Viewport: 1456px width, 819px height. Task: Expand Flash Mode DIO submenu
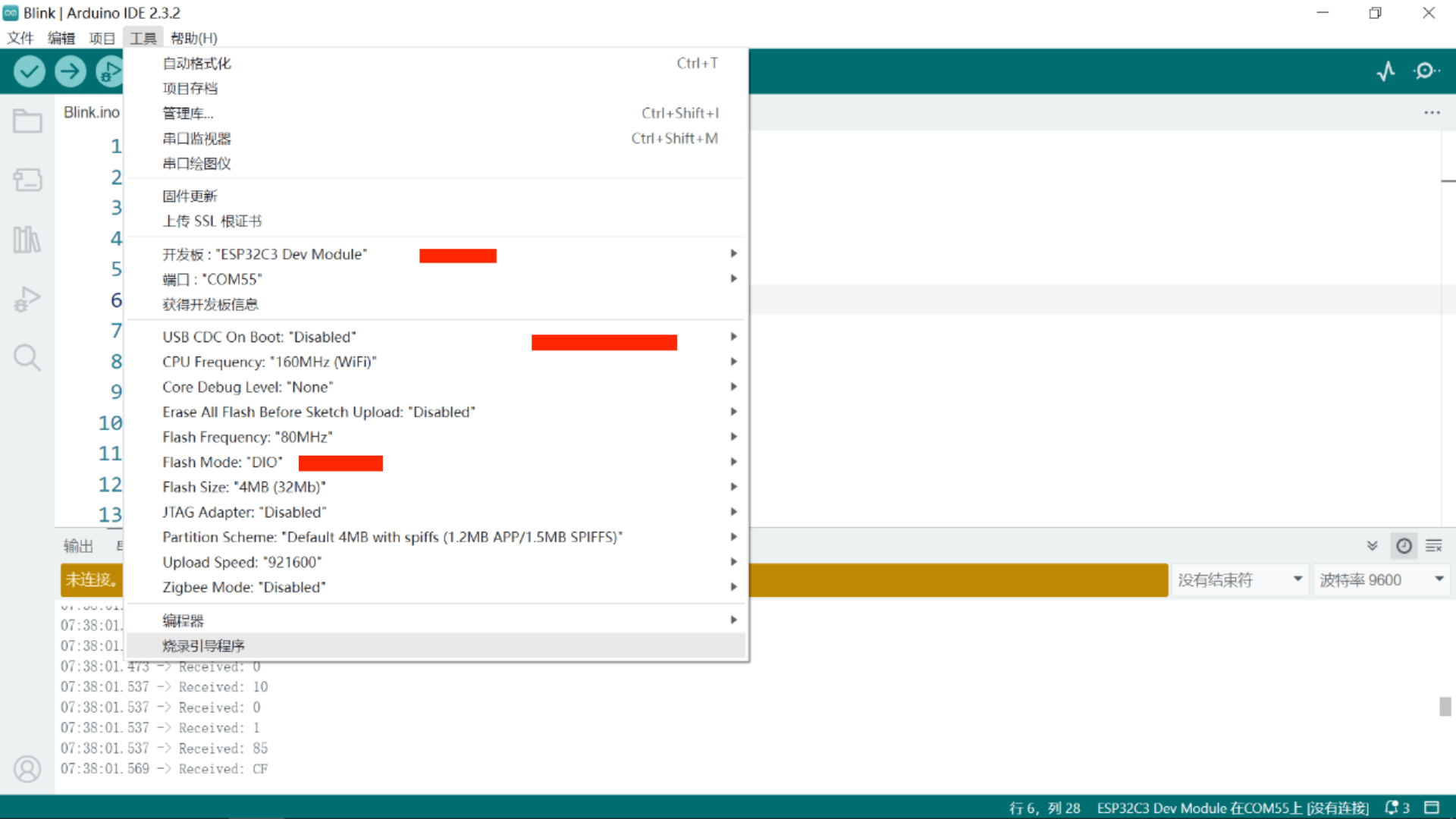tap(437, 462)
